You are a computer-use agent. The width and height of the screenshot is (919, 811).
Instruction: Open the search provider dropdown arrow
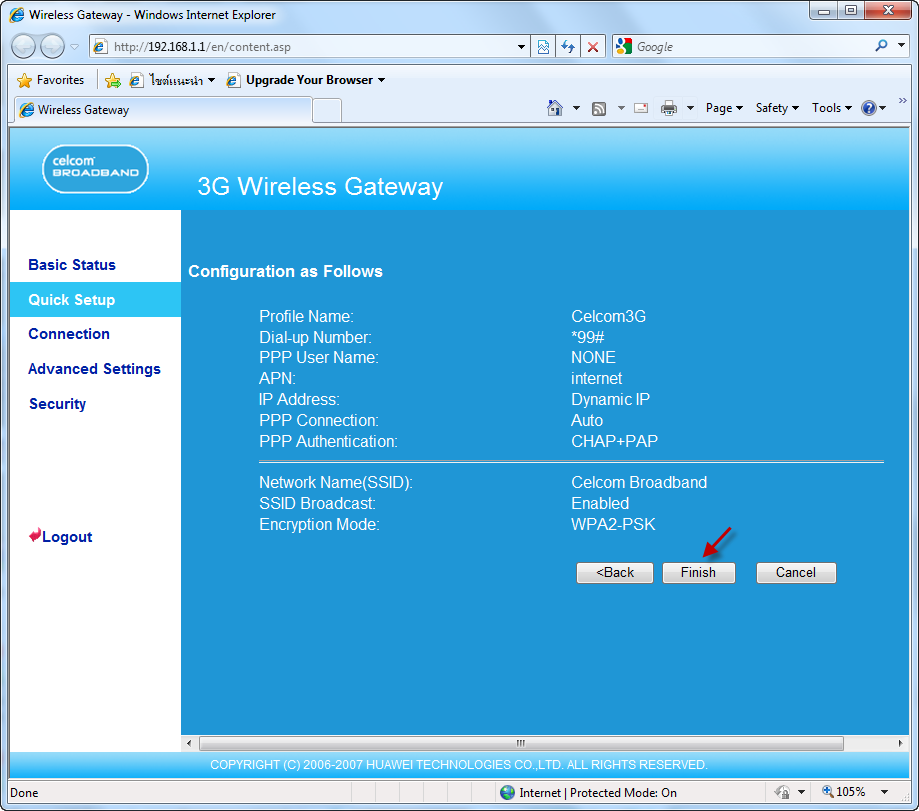pyautogui.click(x=901, y=45)
